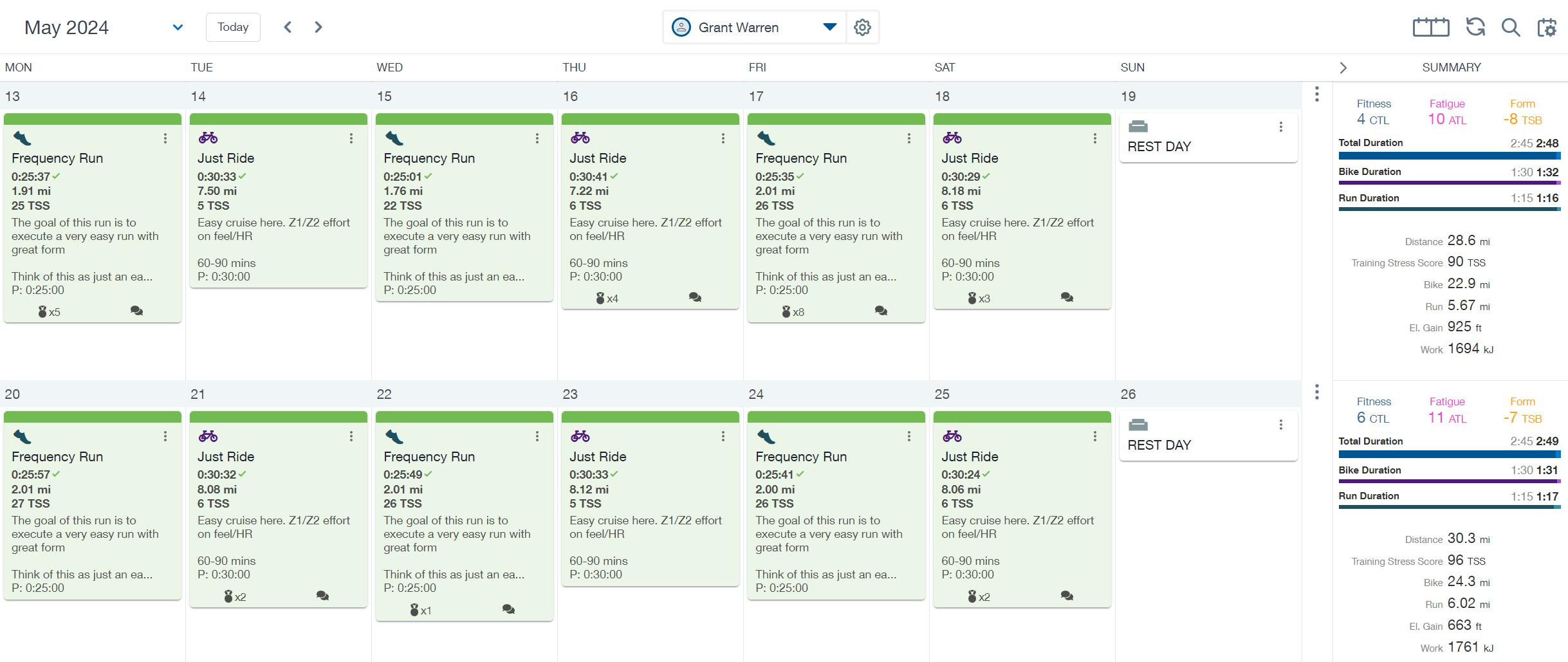Viewport: 1568px width, 662px height.
Task: Open week options menu for May 20-26
Action: [x=1317, y=392]
